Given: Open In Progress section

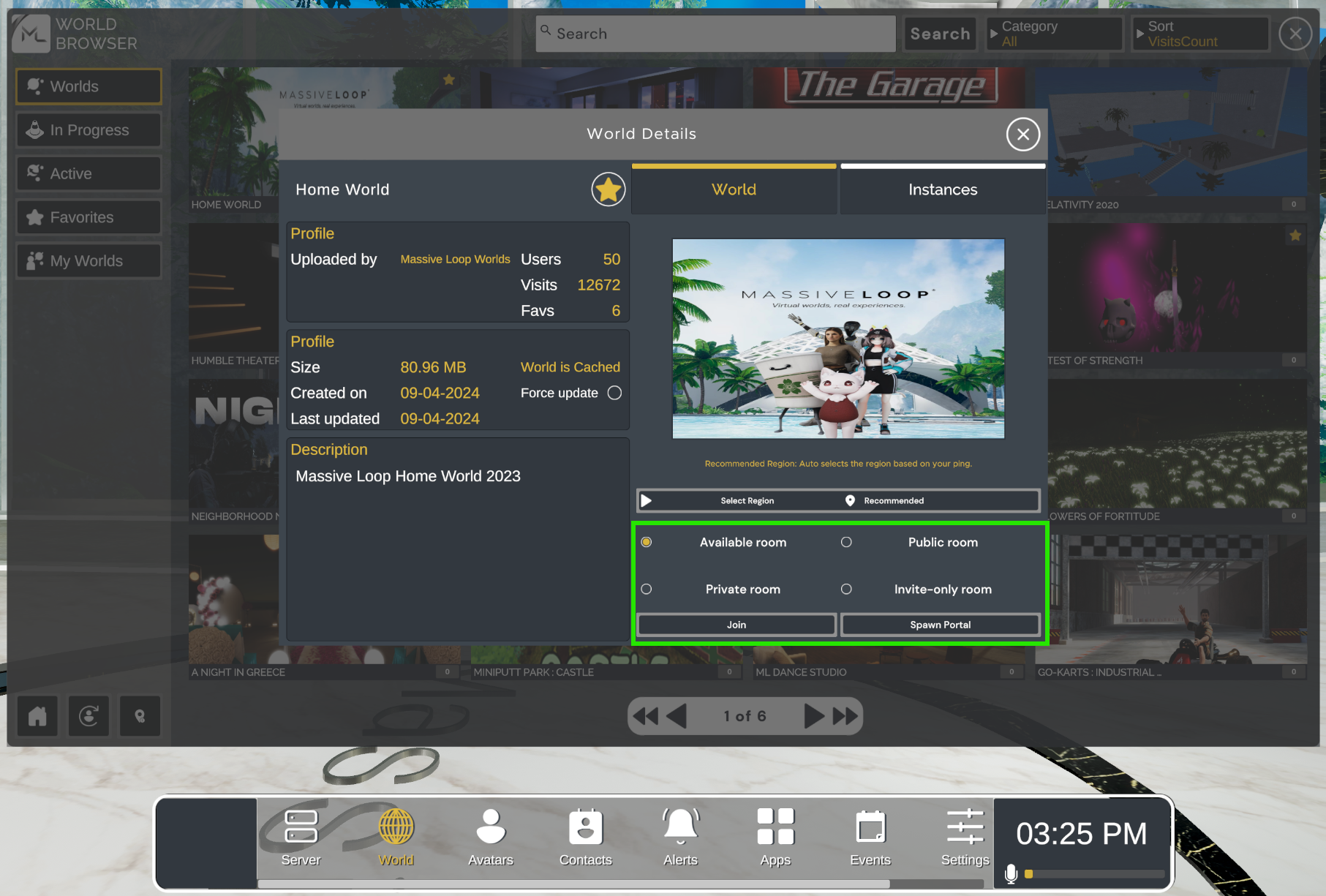Looking at the screenshot, I should click(x=88, y=130).
